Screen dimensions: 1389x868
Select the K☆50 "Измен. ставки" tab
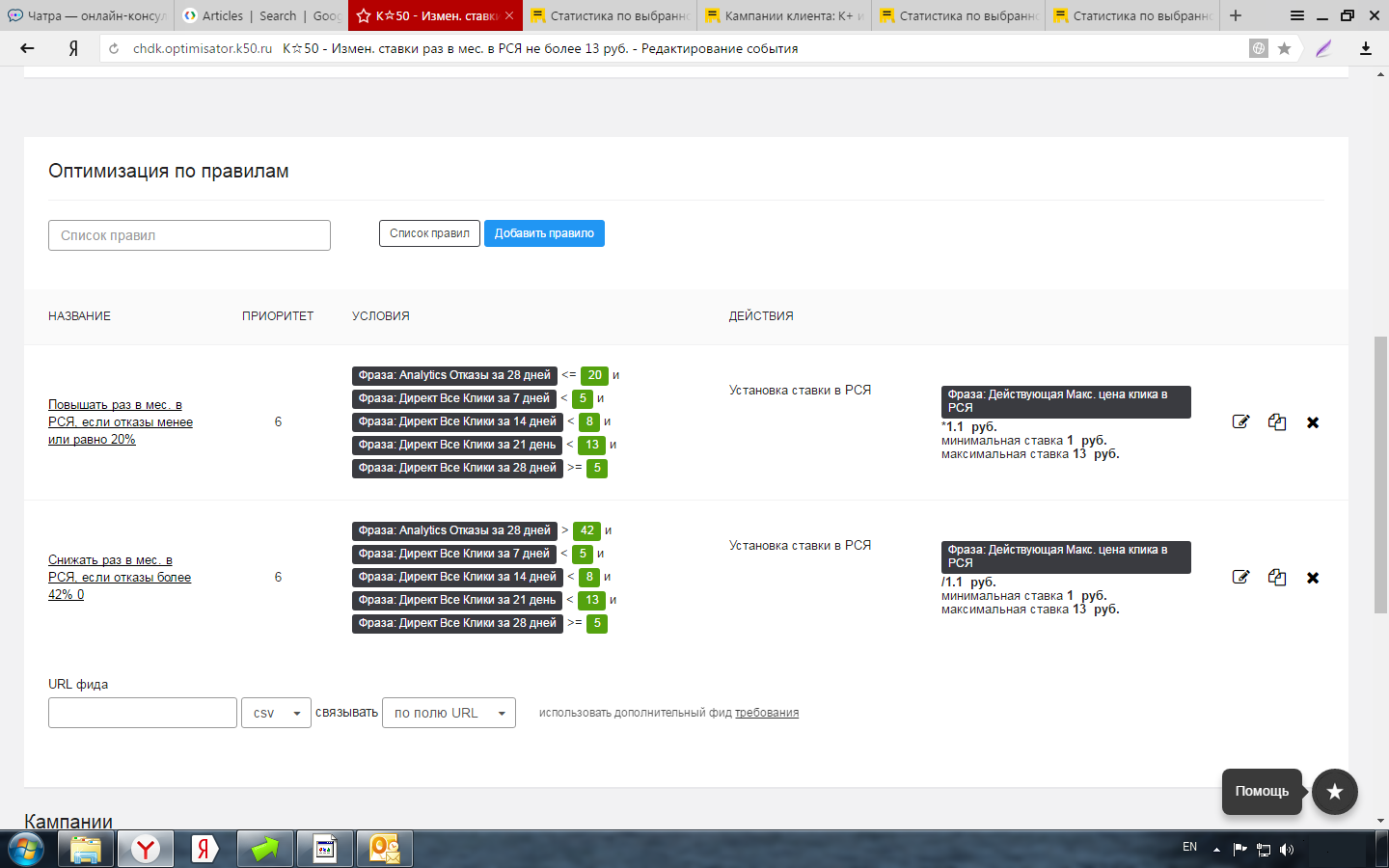[434, 15]
